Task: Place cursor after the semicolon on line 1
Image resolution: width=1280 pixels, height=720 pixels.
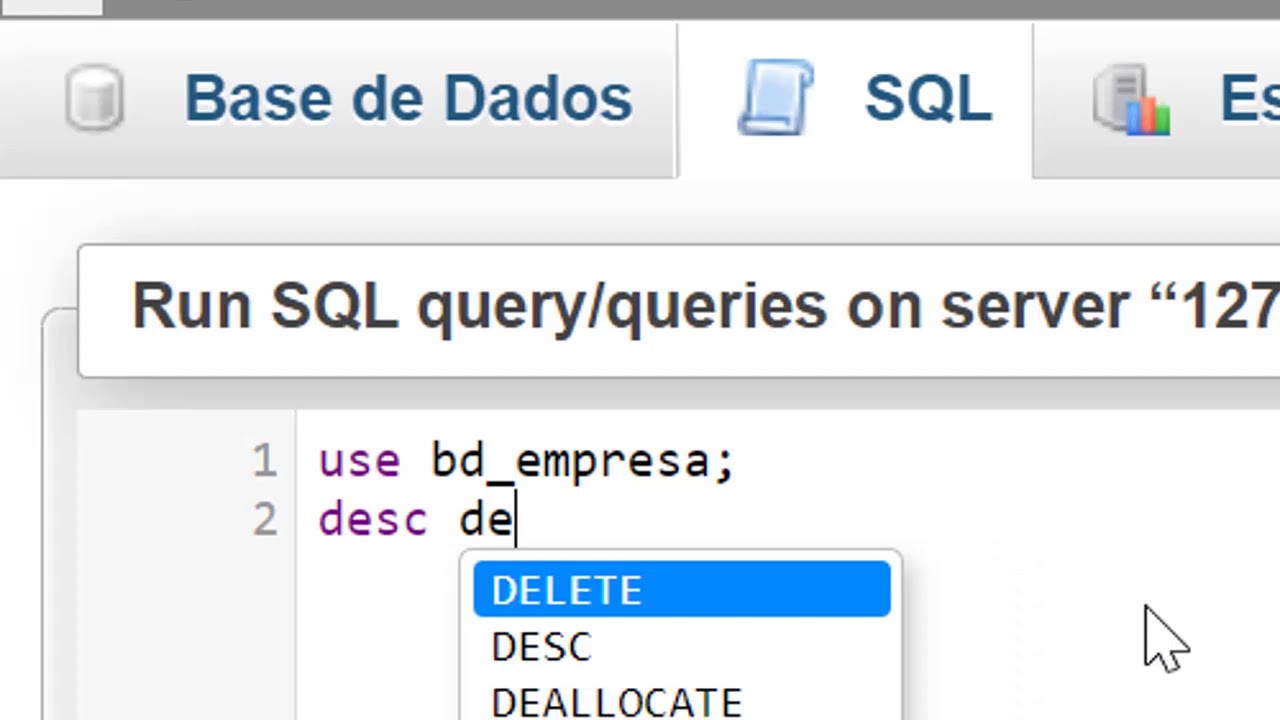Action: (x=738, y=462)
